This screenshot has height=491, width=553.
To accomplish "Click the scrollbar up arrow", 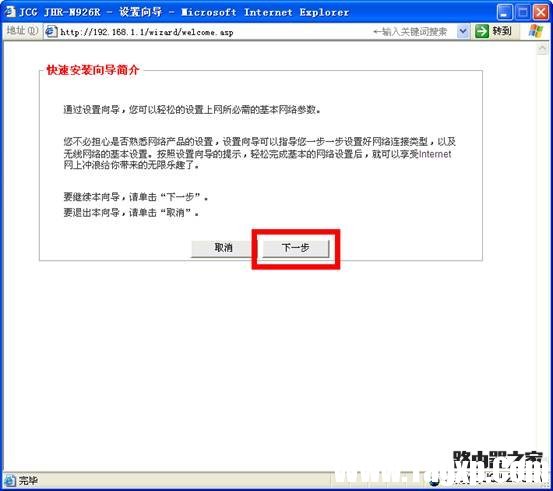I will click(541, 49).
